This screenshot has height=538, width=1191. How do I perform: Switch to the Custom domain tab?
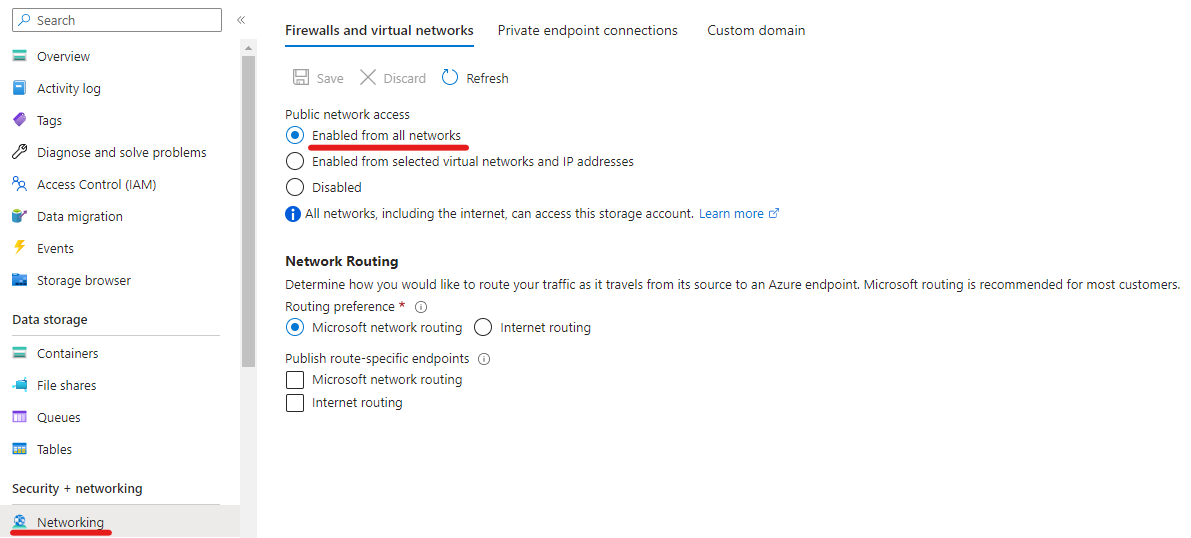point(756,30)
